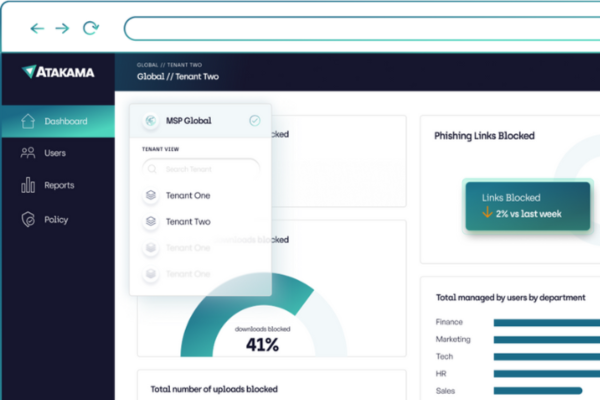Click the Reports bar chart icon
The width and height of the screenshot is (600, 400).
click(28, 186)
